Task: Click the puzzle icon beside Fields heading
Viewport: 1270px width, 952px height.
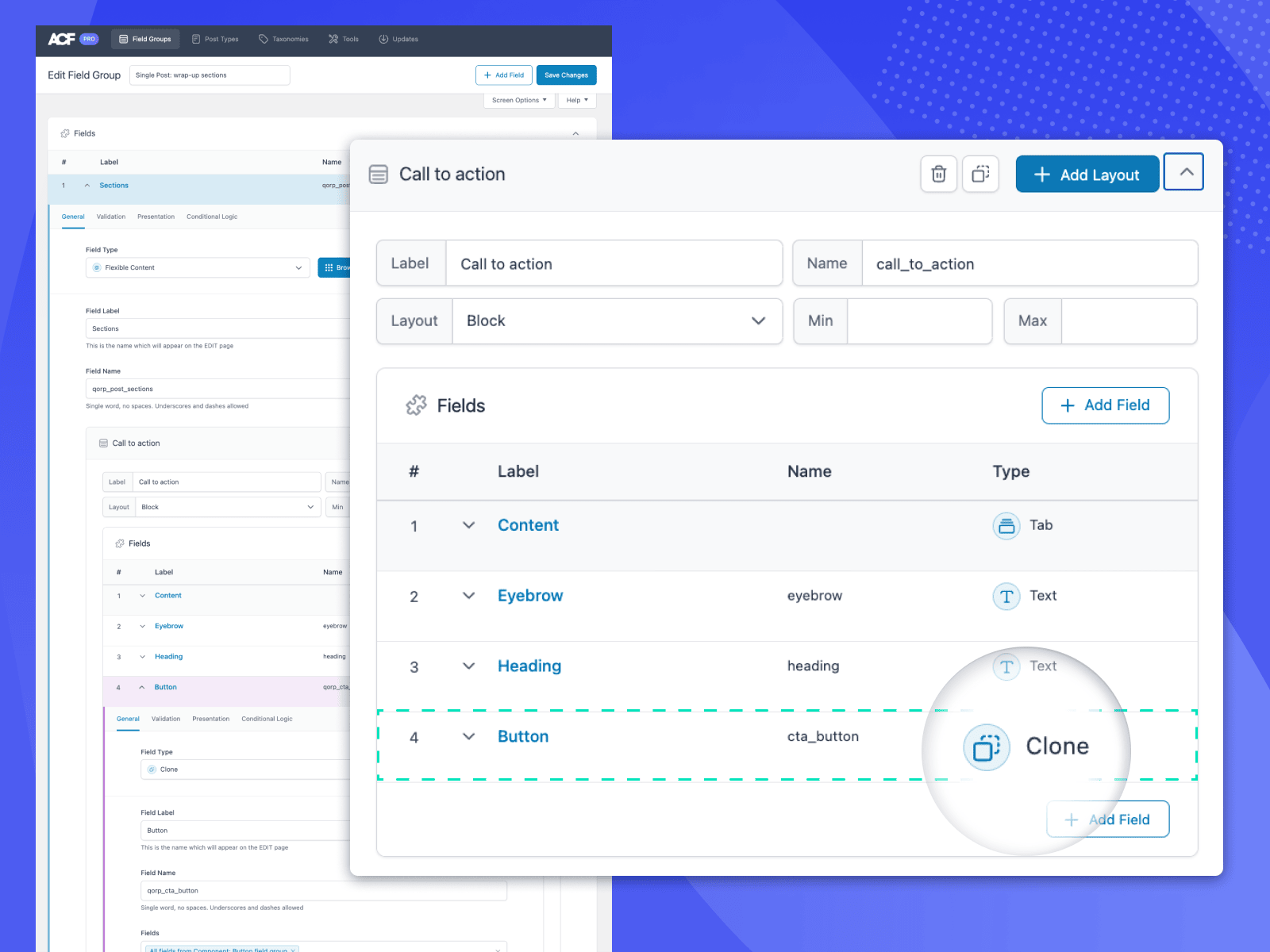Action: coord(416,405)
